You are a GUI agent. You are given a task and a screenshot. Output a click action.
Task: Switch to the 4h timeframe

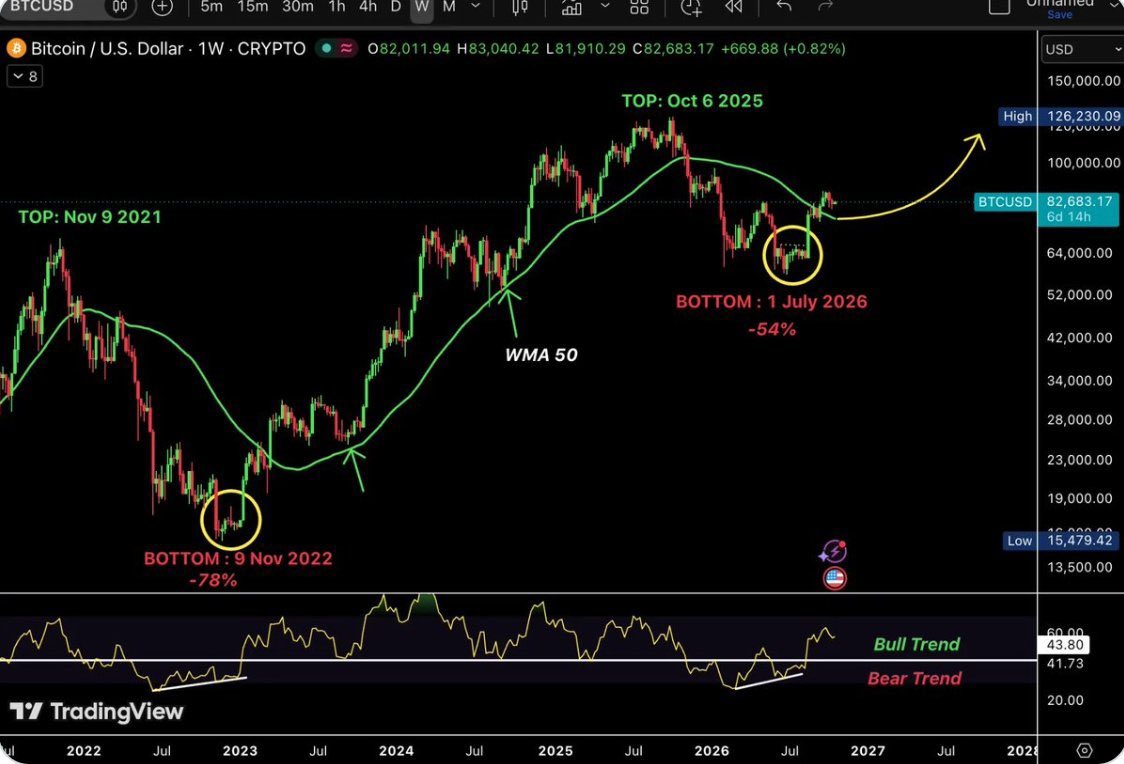pyautogui.click(x=368, y=6)
